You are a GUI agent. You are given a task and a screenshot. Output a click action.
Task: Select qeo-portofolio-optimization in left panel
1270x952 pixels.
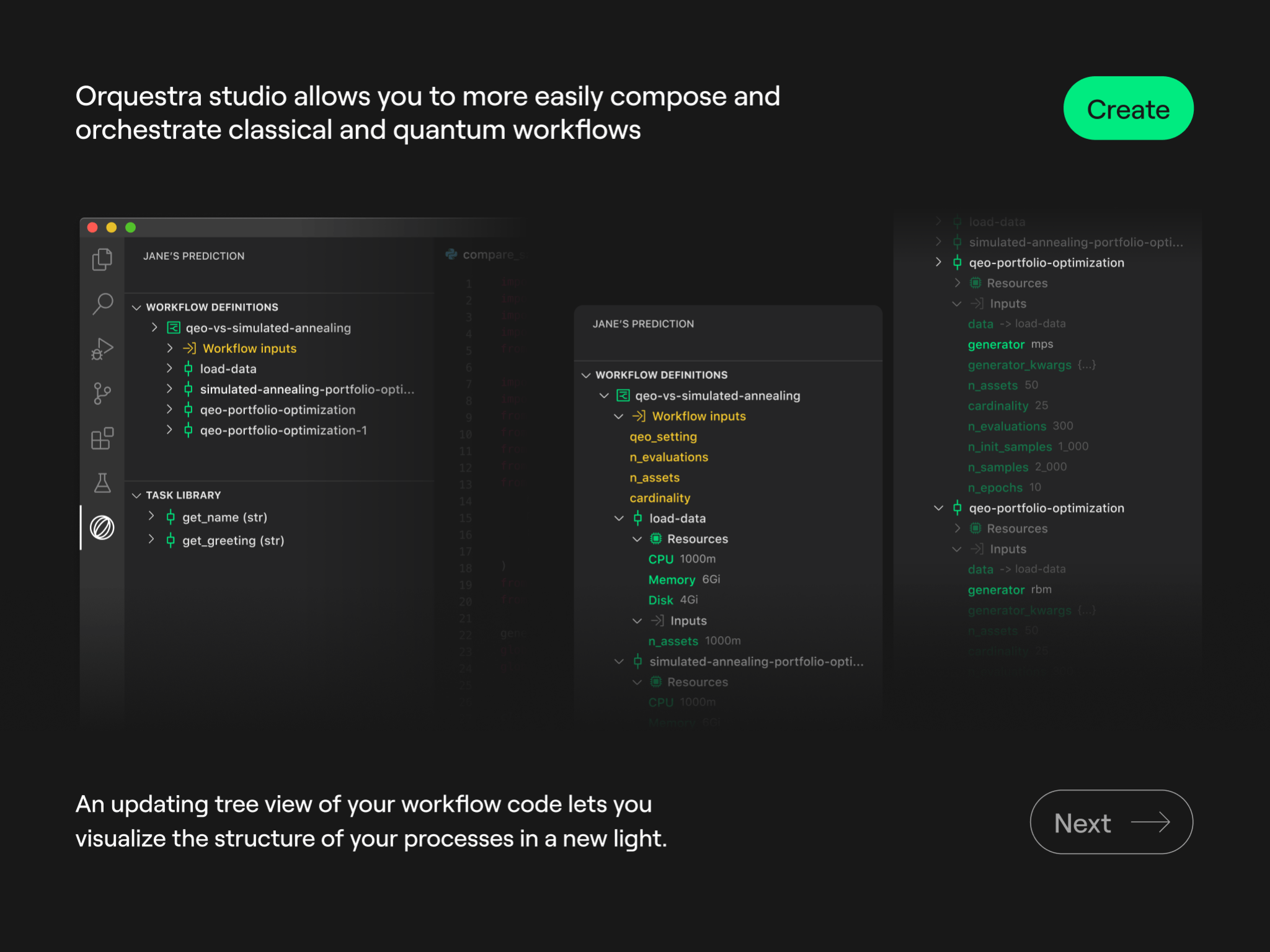tap(277, 409)
